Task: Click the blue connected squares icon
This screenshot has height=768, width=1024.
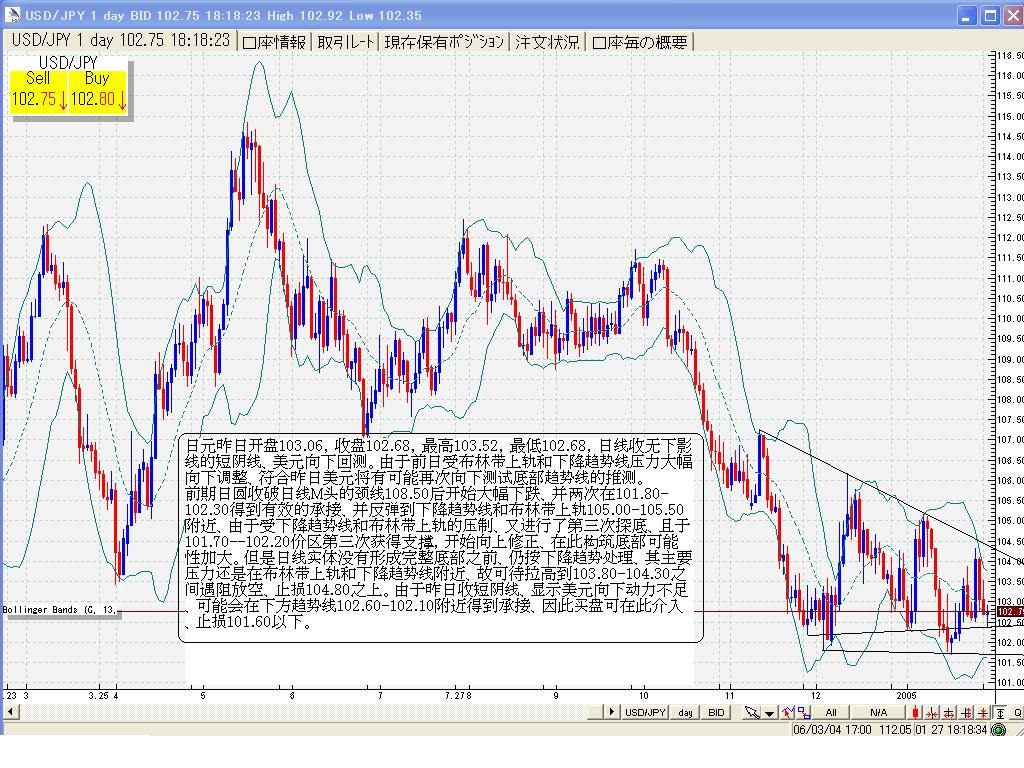Action: coord(802,712)
